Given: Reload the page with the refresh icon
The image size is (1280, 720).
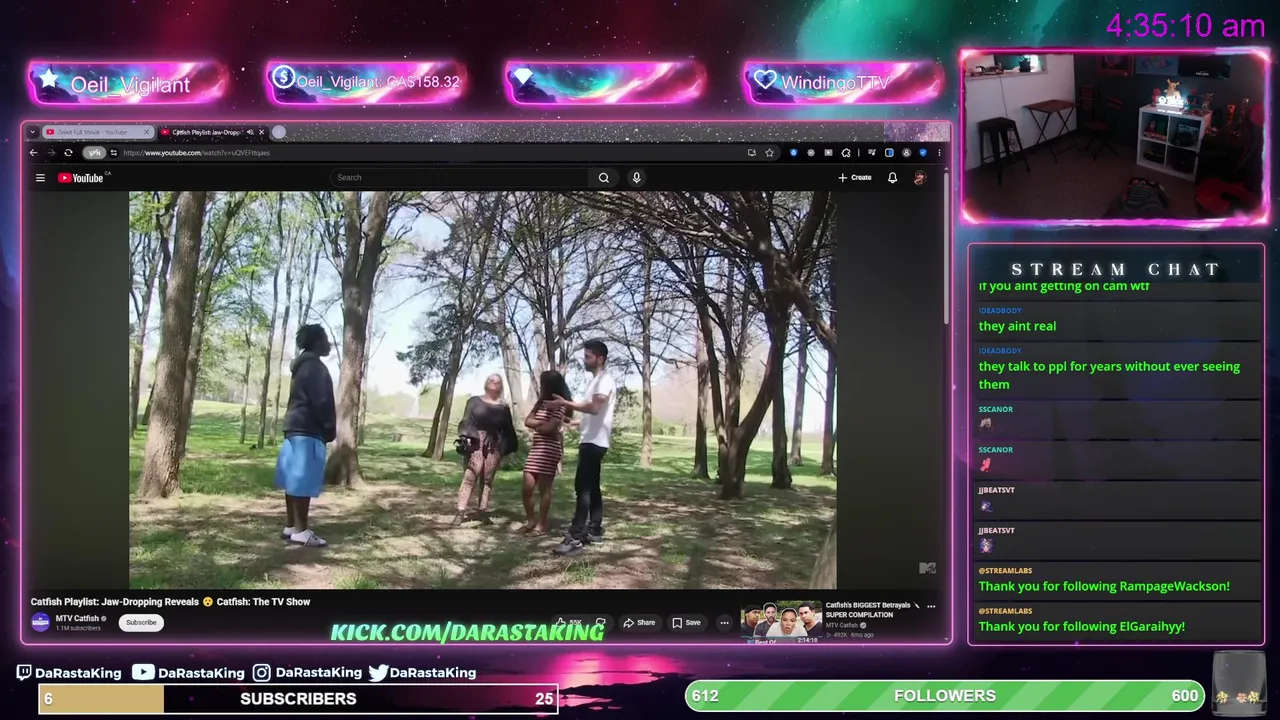Looking at the screenshot, I should click(68, 153).
